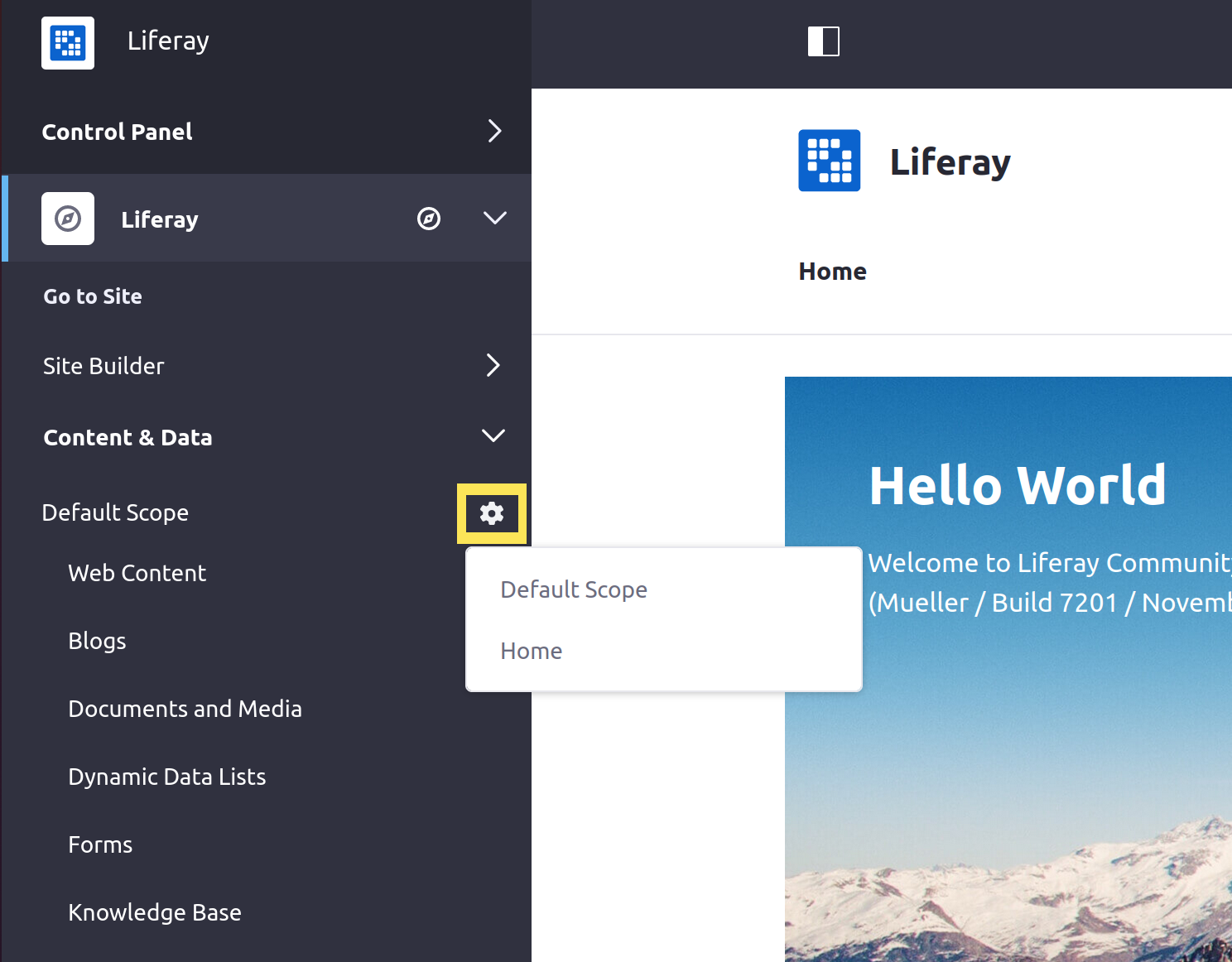Open Knowledge Base
The height and width of the screenshot is (962, 1232).
point(155,912)
